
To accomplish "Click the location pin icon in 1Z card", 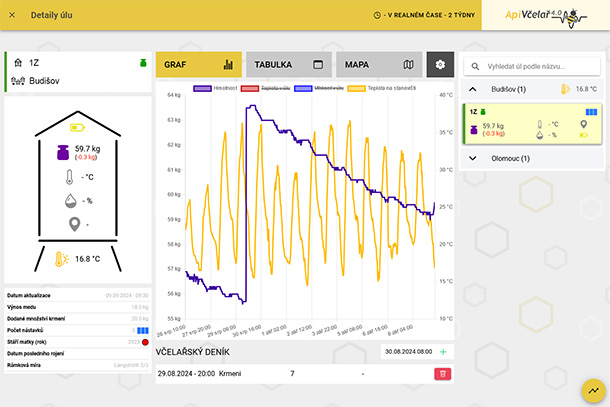I will click(x=583, y=124).
